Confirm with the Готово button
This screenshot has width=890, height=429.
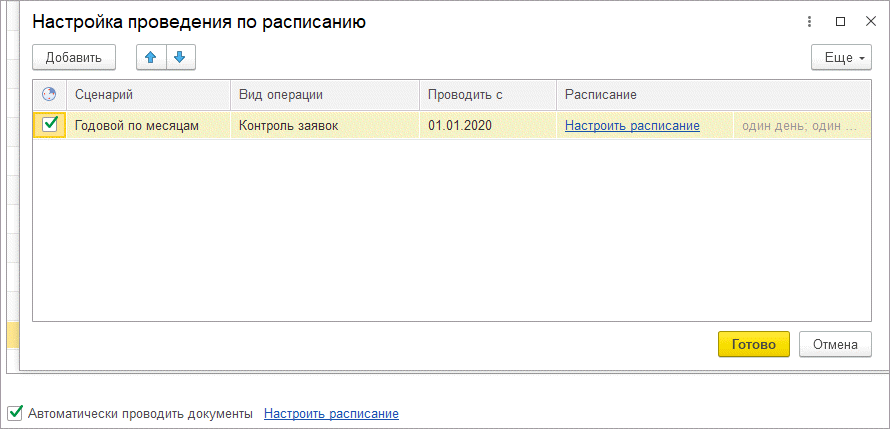[x=753, y=344]
